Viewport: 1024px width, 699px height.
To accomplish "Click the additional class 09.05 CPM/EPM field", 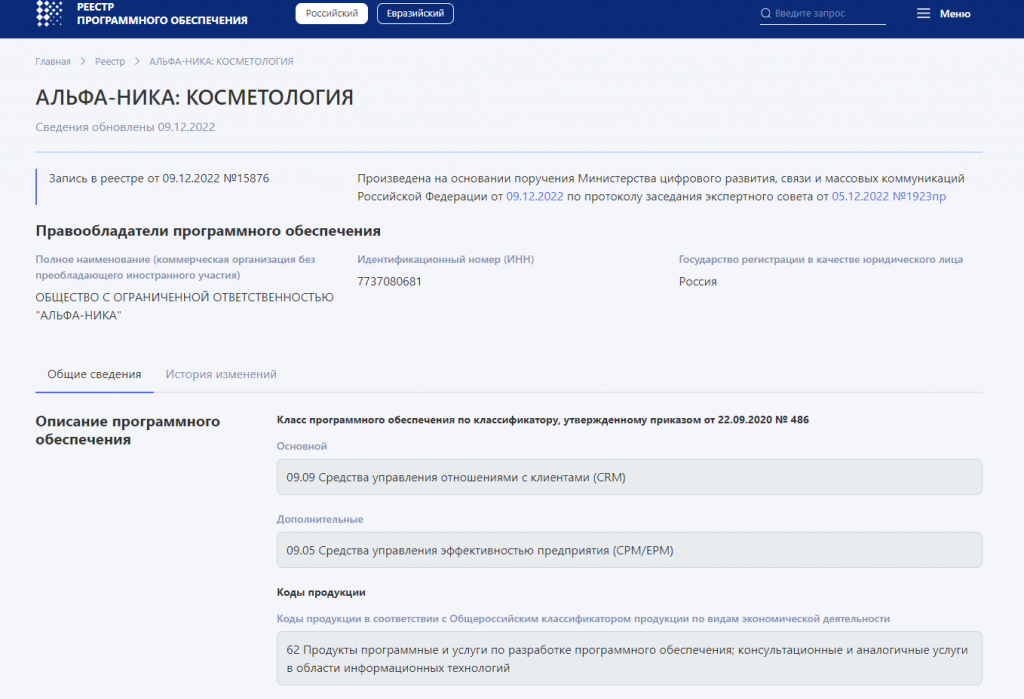I will tap(630, 550).
